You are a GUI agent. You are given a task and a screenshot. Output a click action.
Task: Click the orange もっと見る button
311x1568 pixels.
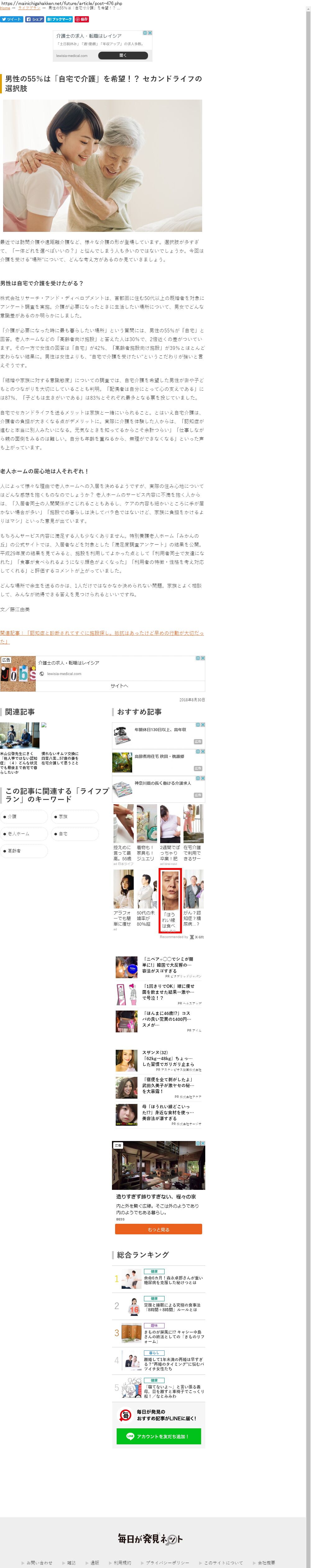pyautogui.click(x=158, y=1229)
